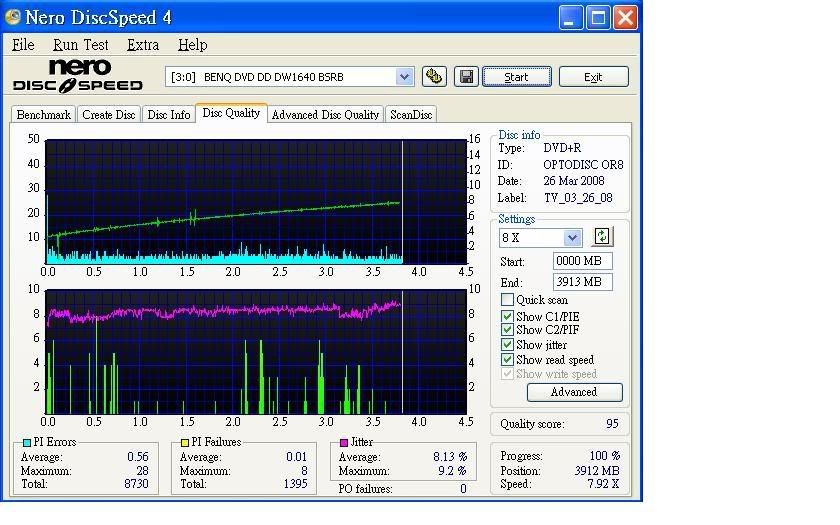Click PI Failures total value 1395
The height and width of the screenshot is (525, 840).
(x=296, y=484)
